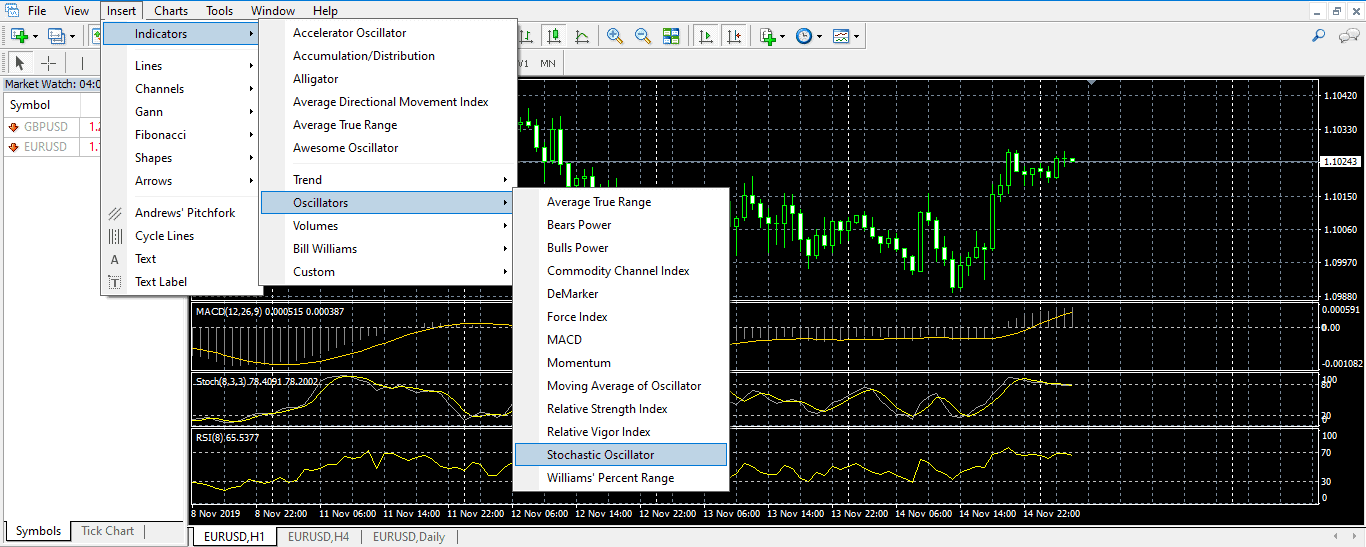Zoom in on the chart
The width and height of the screenshot is (1366, 547).
pyautogui.click(x=614, y=36)
